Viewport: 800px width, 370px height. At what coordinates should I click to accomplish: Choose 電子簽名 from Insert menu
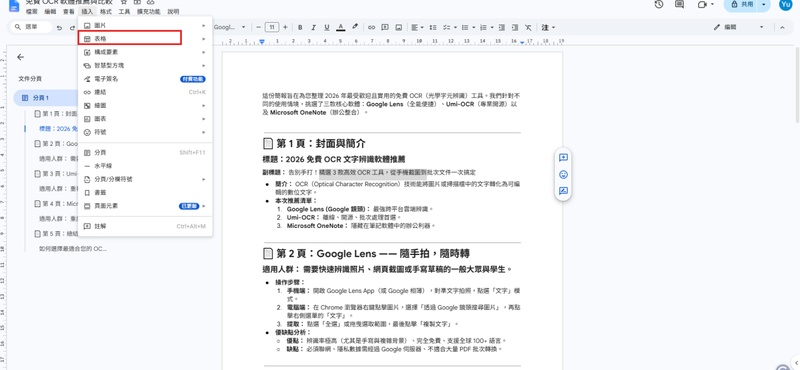pyautogui.click(x=145, y=79)
